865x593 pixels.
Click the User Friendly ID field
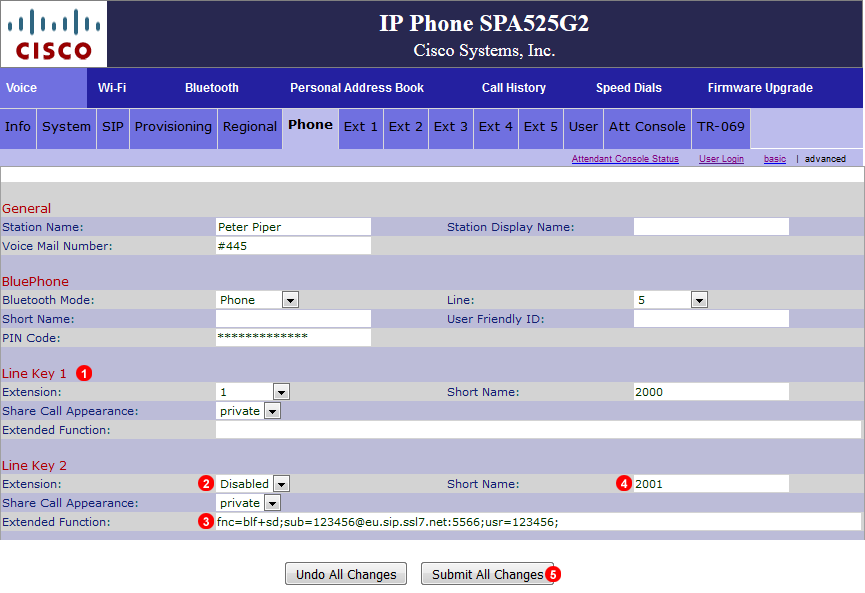(x=711, y=319)
